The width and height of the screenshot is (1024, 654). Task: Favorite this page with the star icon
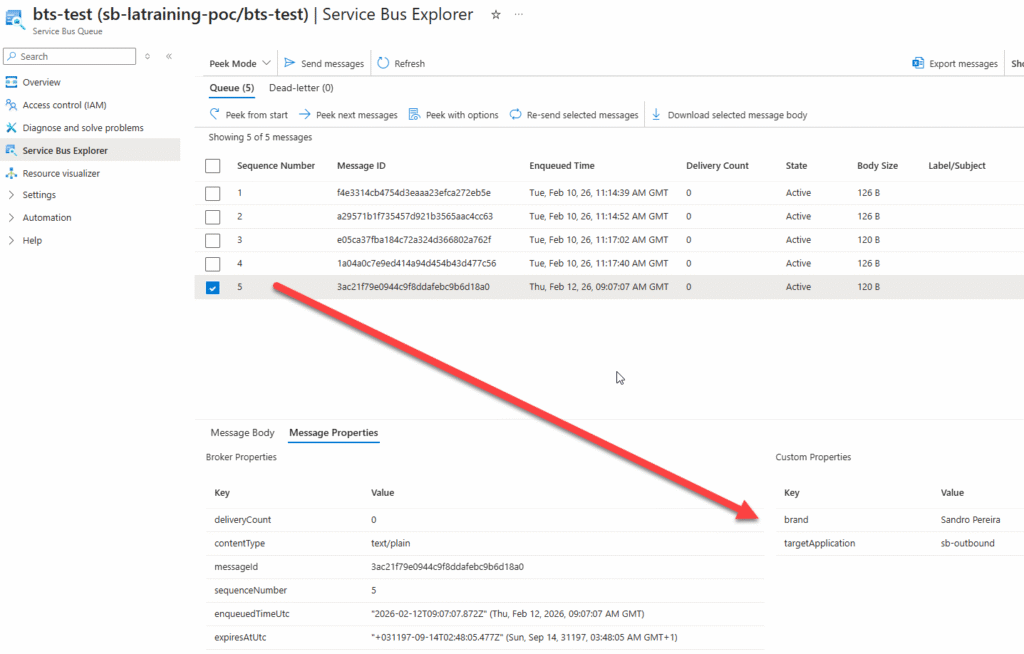pyautogui.click(x=496, y=15)
